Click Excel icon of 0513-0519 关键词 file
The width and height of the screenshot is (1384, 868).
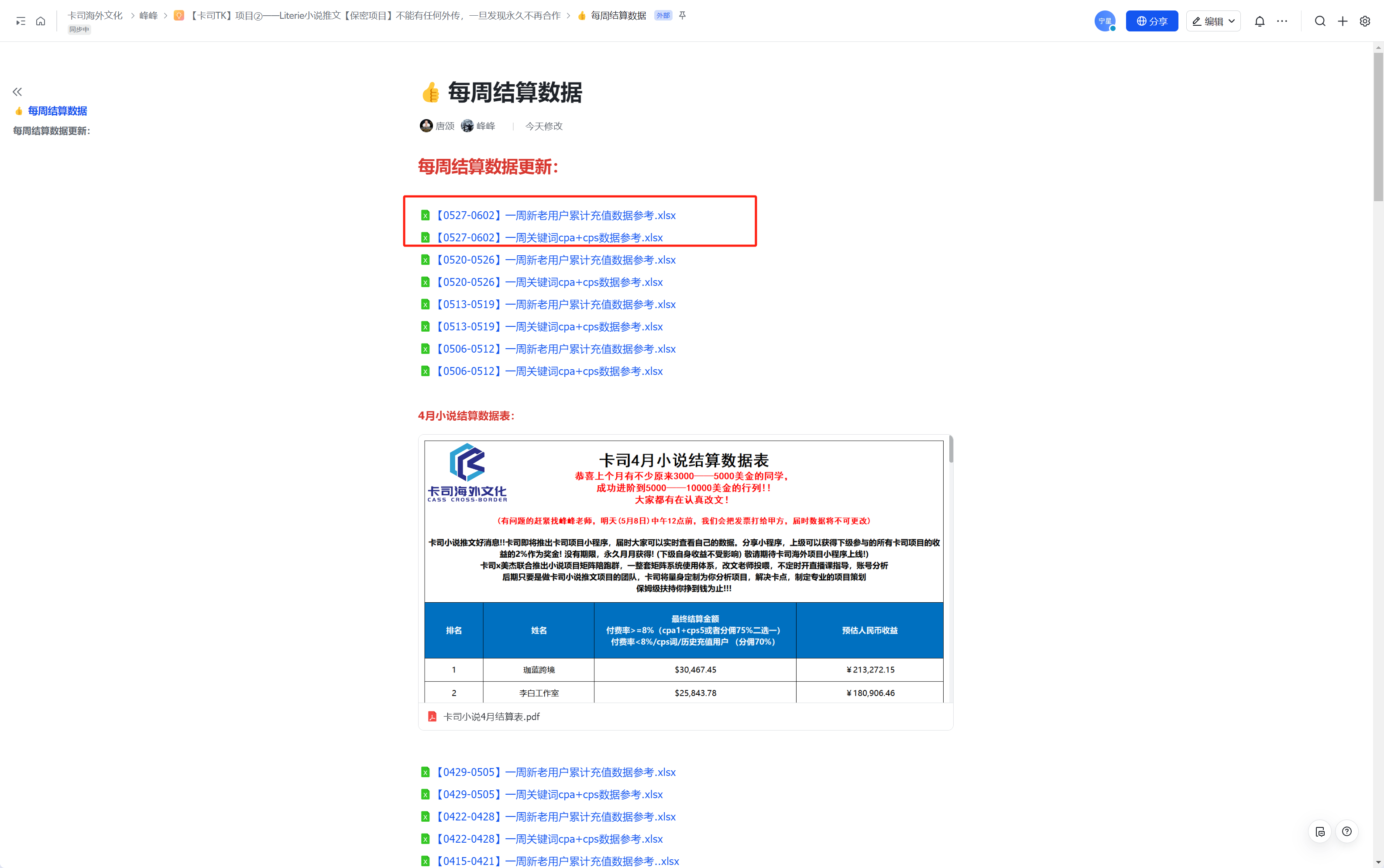point(426,327)
